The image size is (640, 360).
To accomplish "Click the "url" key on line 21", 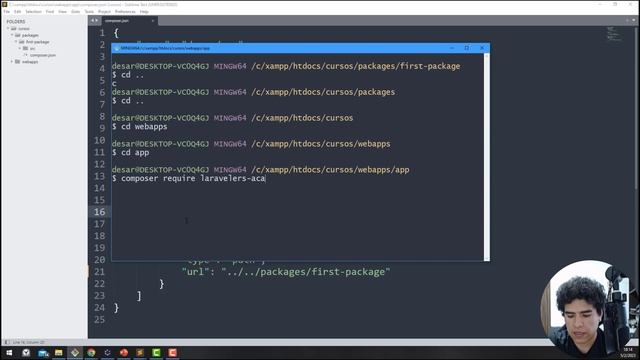I will pyautogui.click(x=195, y=272).
